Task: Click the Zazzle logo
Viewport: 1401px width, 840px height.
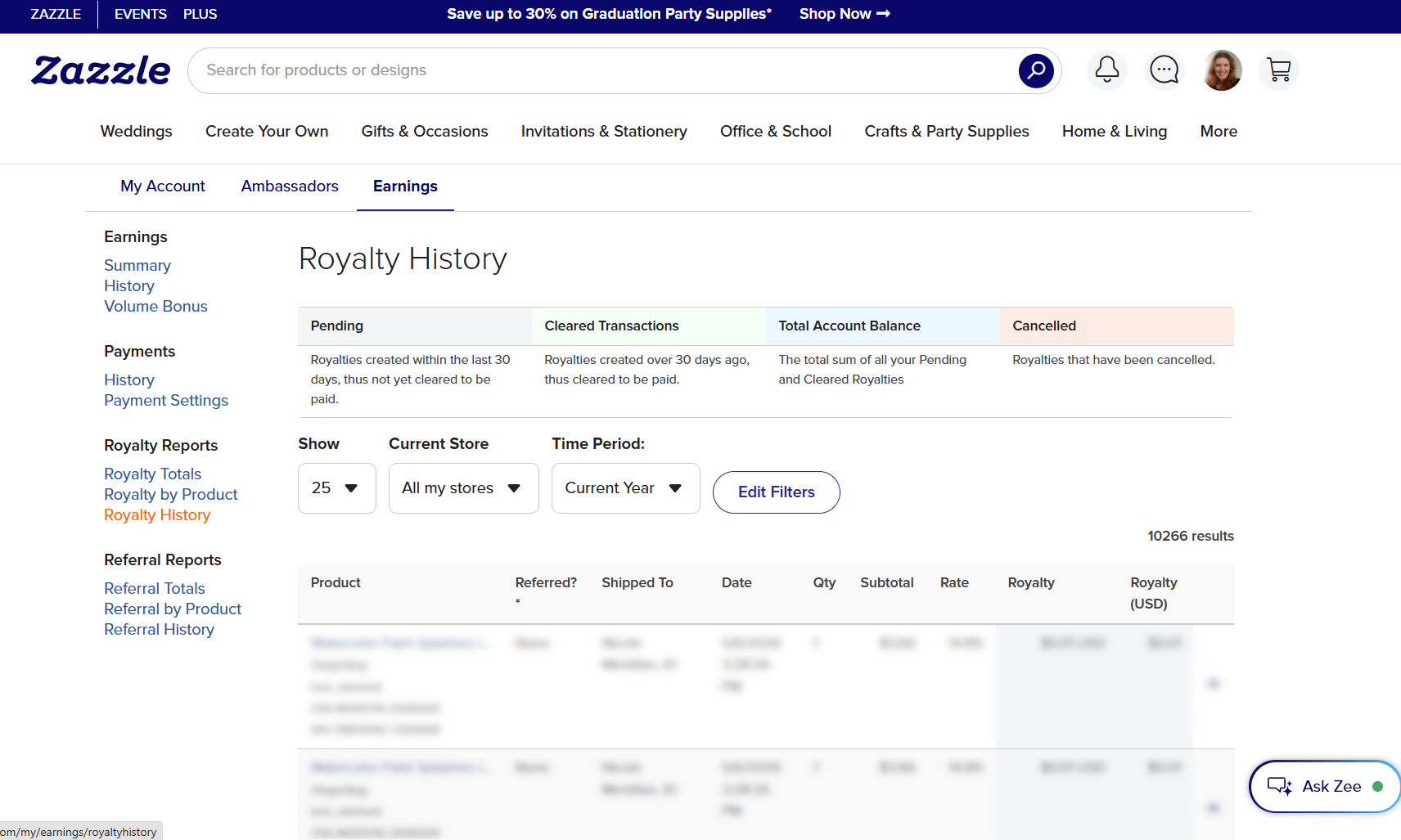Action: [101, 70]
